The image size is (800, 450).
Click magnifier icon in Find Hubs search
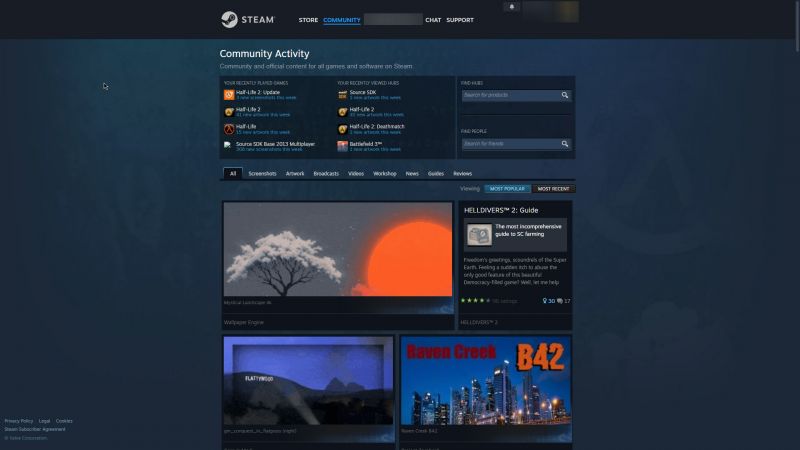point(565,95)
